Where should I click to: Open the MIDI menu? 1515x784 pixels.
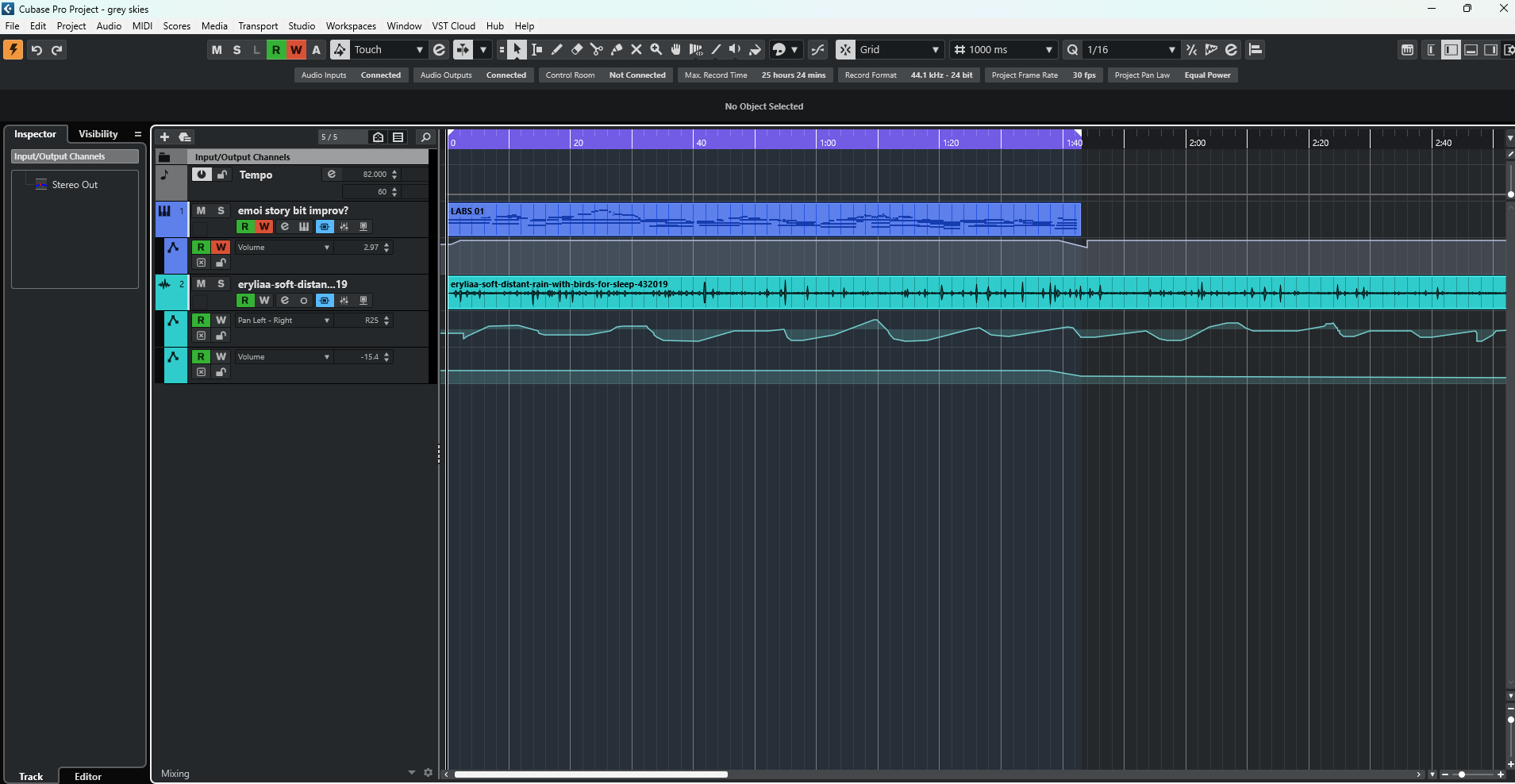click(143, 26)
